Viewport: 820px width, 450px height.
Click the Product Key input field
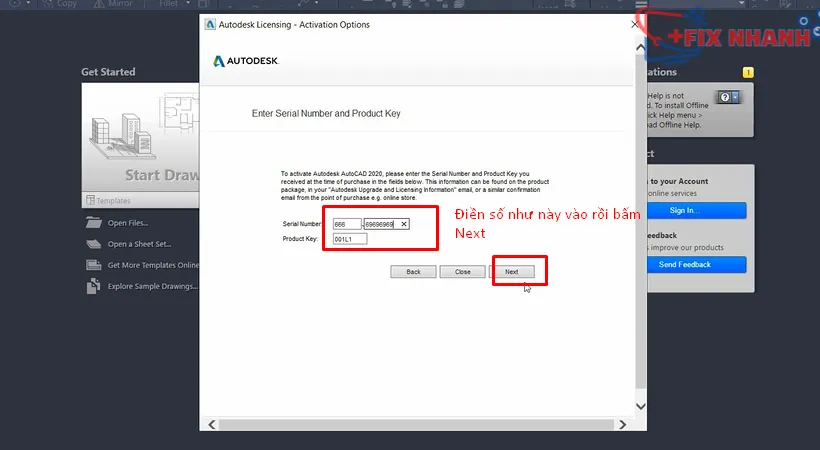click(x=350, y=239)
